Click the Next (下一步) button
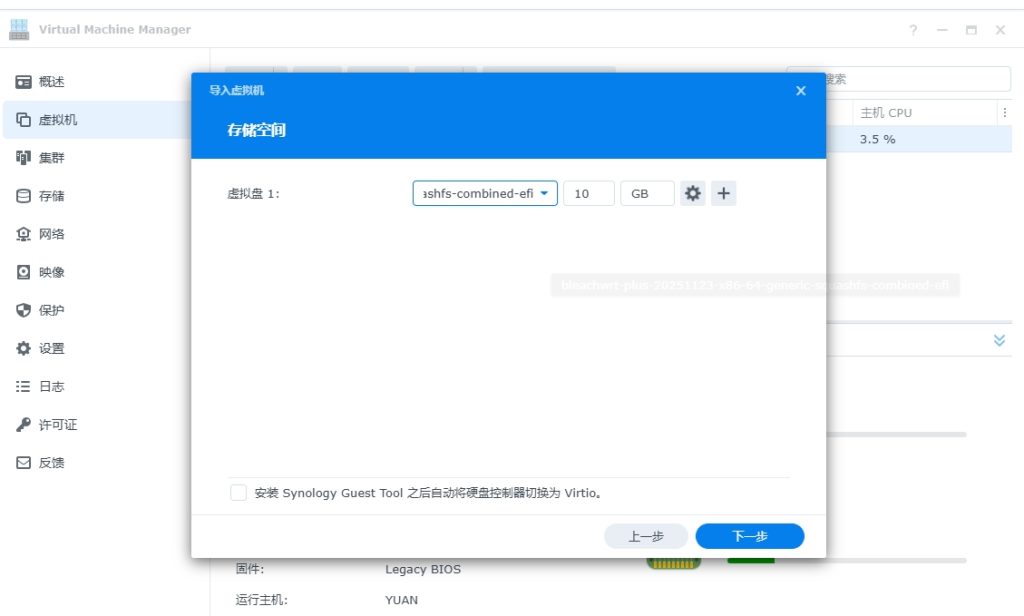 pyautogui.click(x=749, y=536)
